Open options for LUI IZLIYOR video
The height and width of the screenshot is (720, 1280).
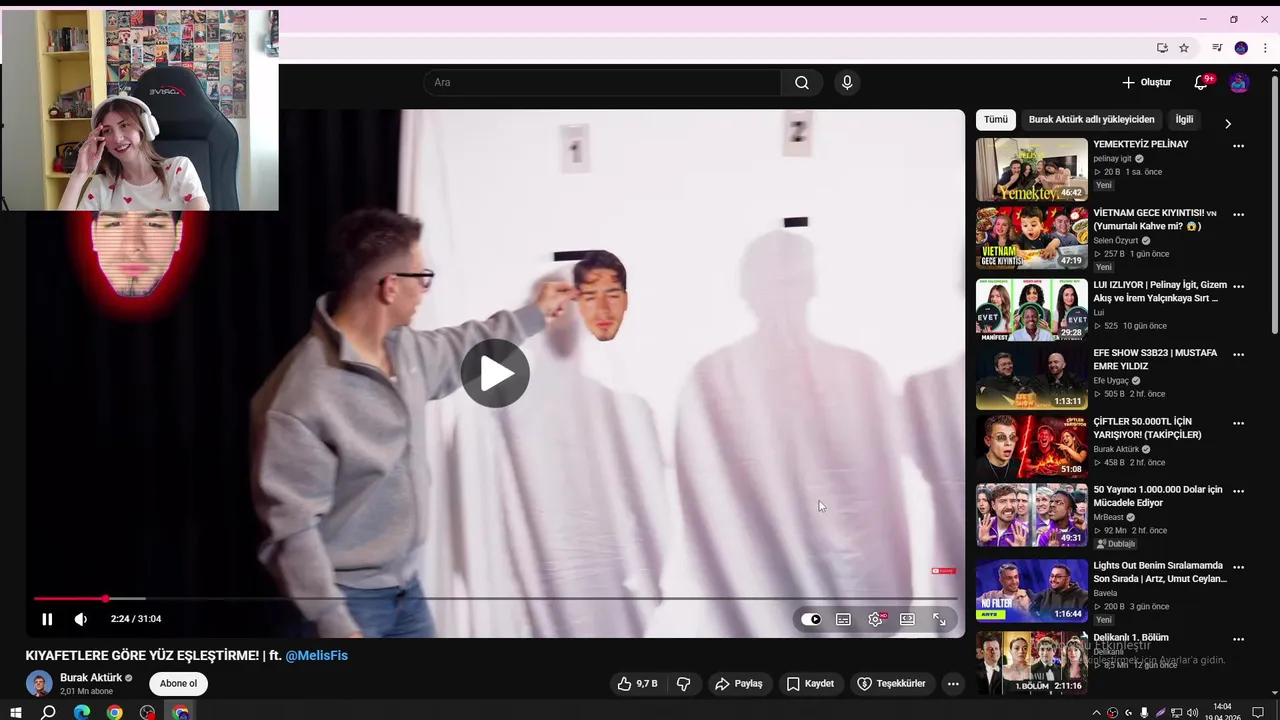point(1238,287)
